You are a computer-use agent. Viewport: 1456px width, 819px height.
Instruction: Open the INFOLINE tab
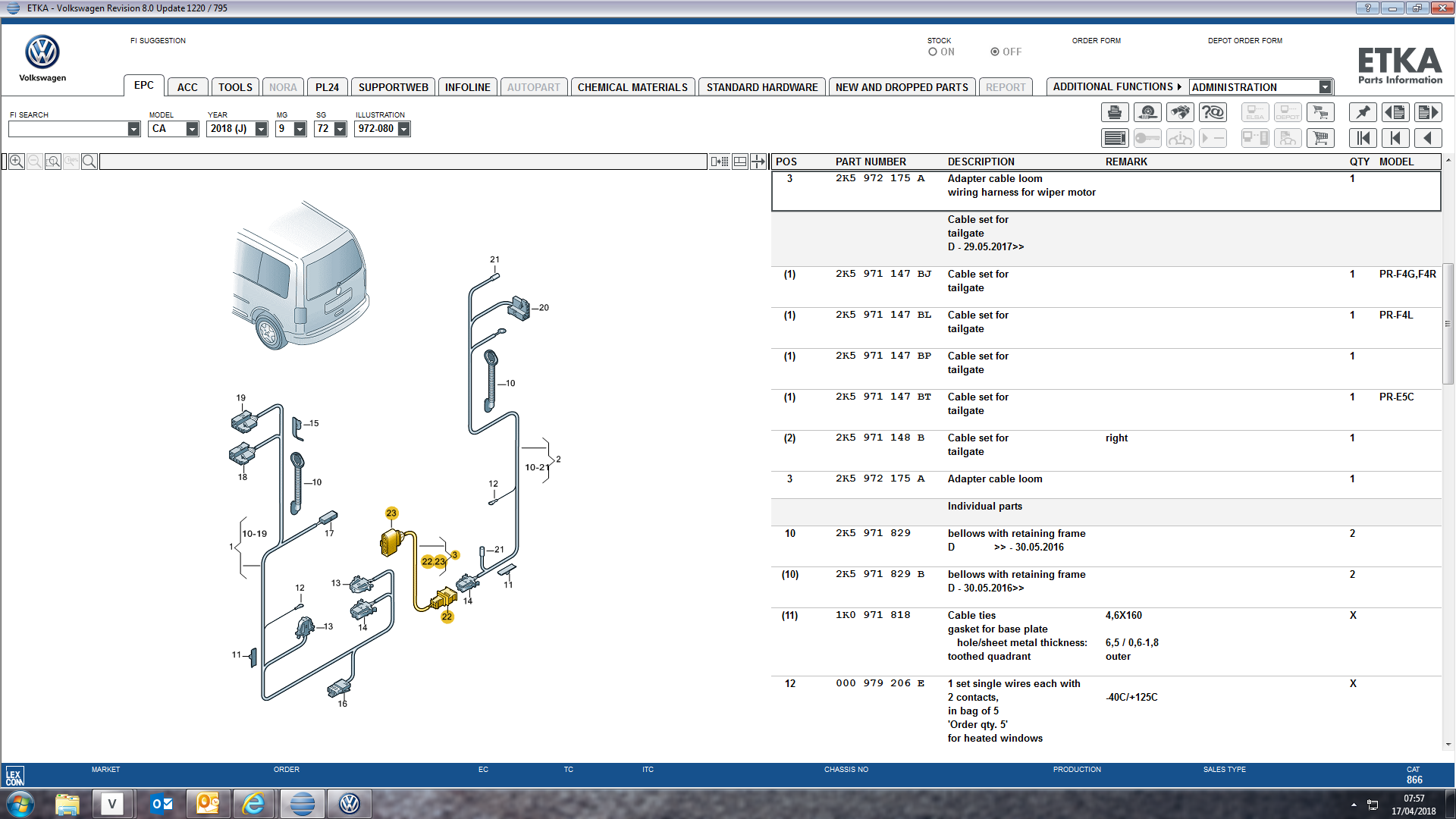click(467, 87)
